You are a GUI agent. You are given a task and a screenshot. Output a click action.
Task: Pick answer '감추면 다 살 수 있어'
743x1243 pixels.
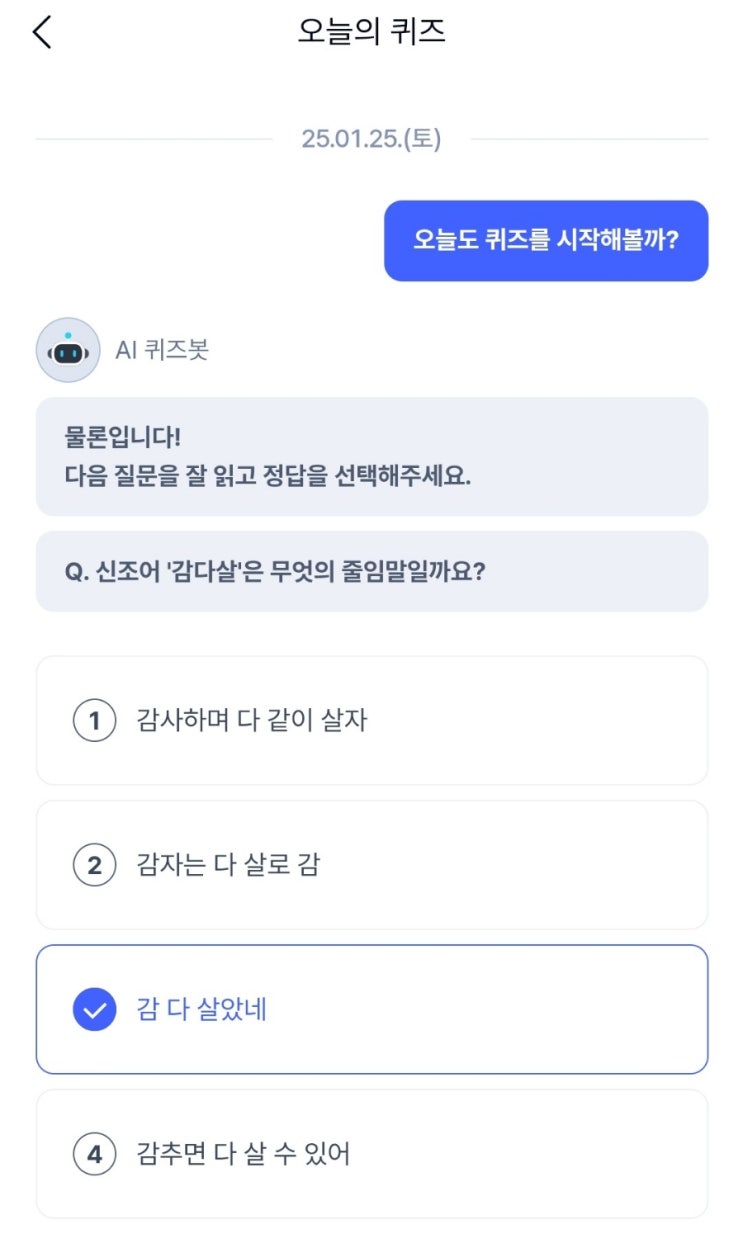coord(243,1155)
